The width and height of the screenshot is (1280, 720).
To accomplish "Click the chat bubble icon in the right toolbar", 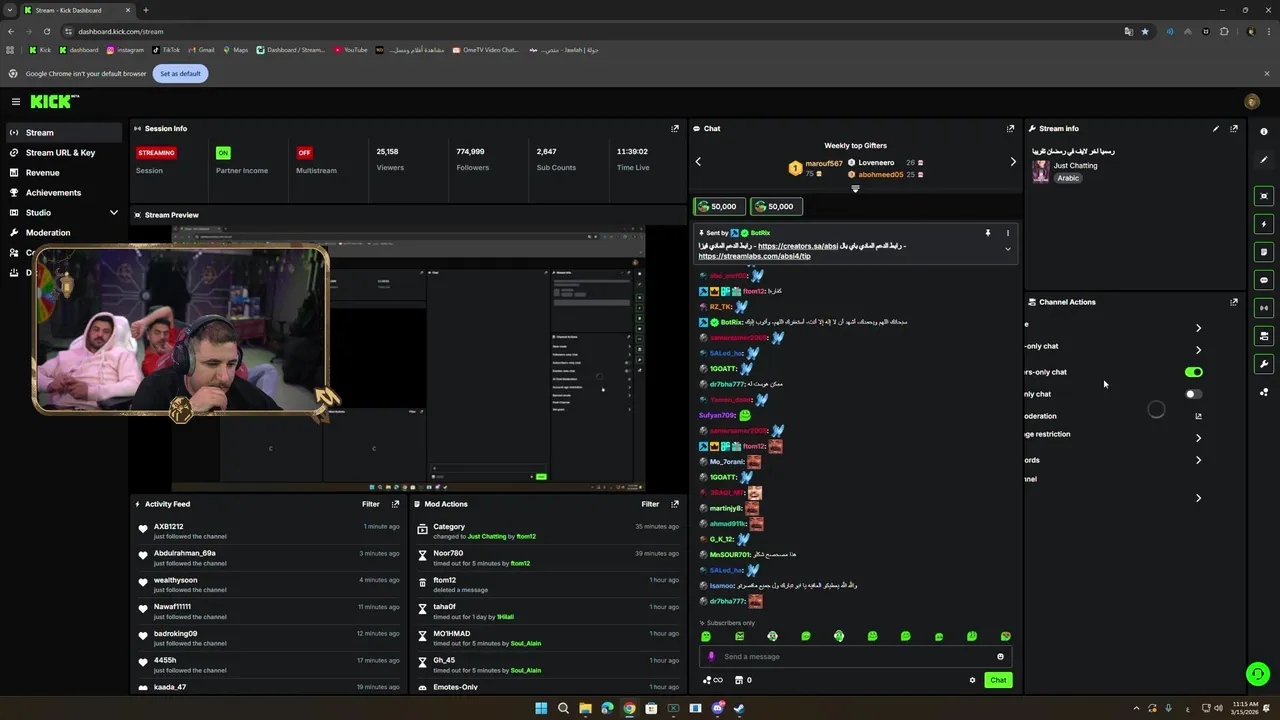I will [1264, 280].
